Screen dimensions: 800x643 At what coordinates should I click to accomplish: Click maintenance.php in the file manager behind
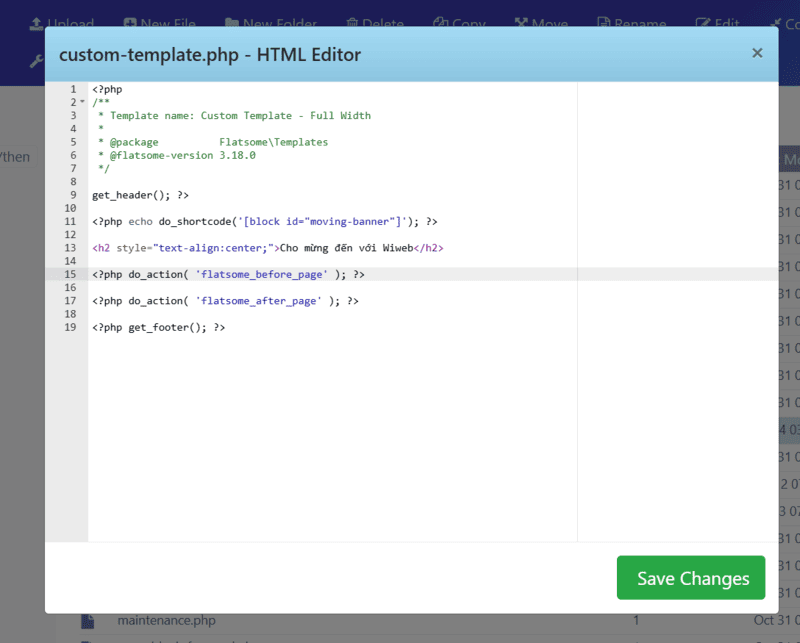(x=166, y=621)
